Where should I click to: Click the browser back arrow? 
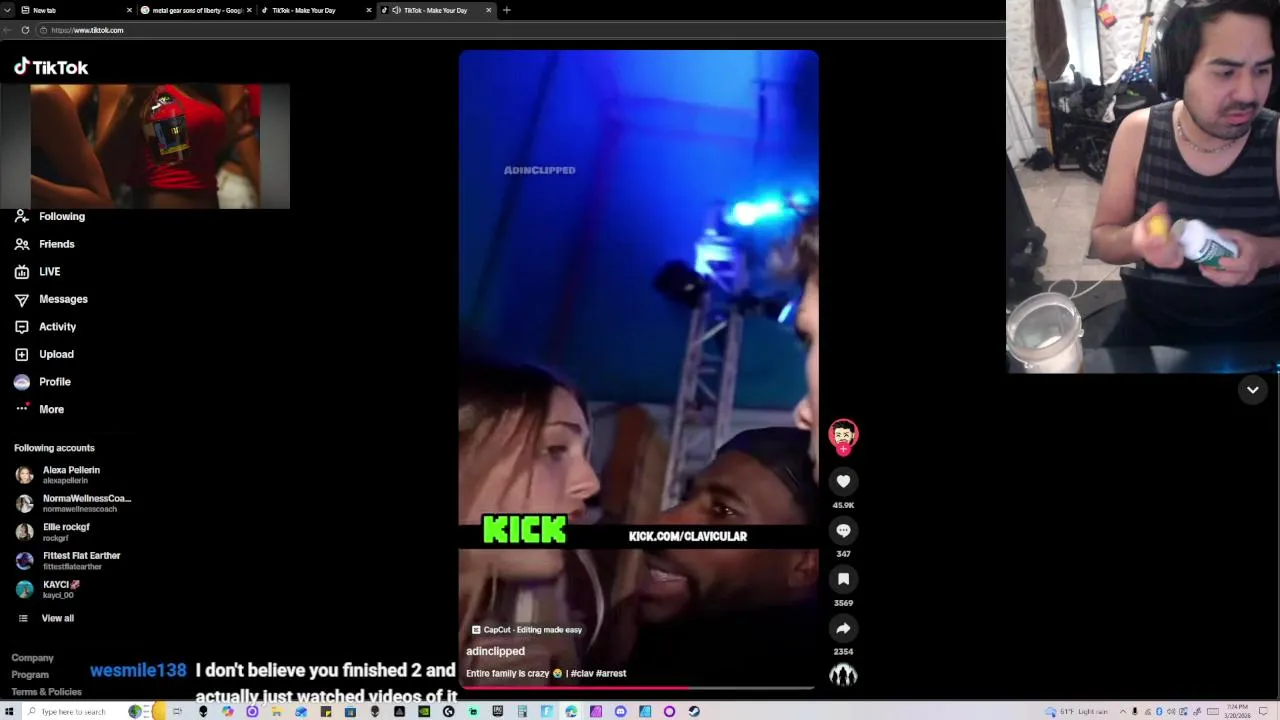coord(8,30)
